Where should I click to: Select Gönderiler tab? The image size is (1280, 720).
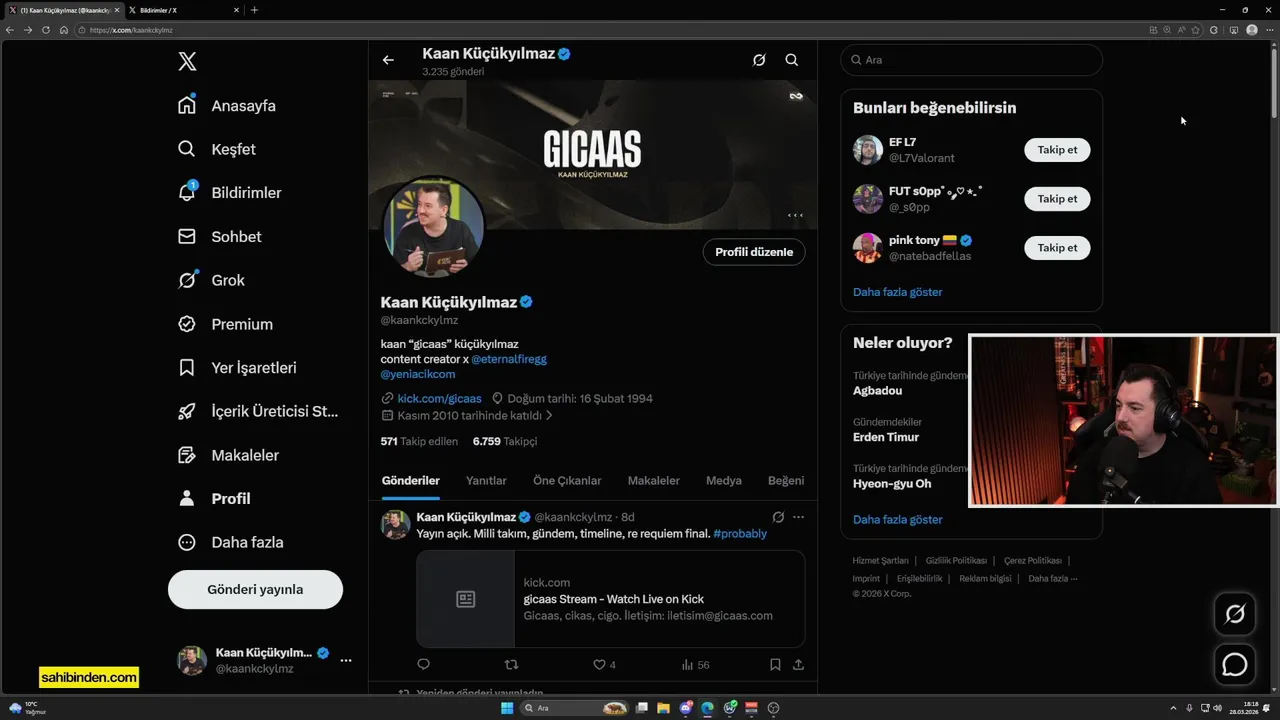411,481
